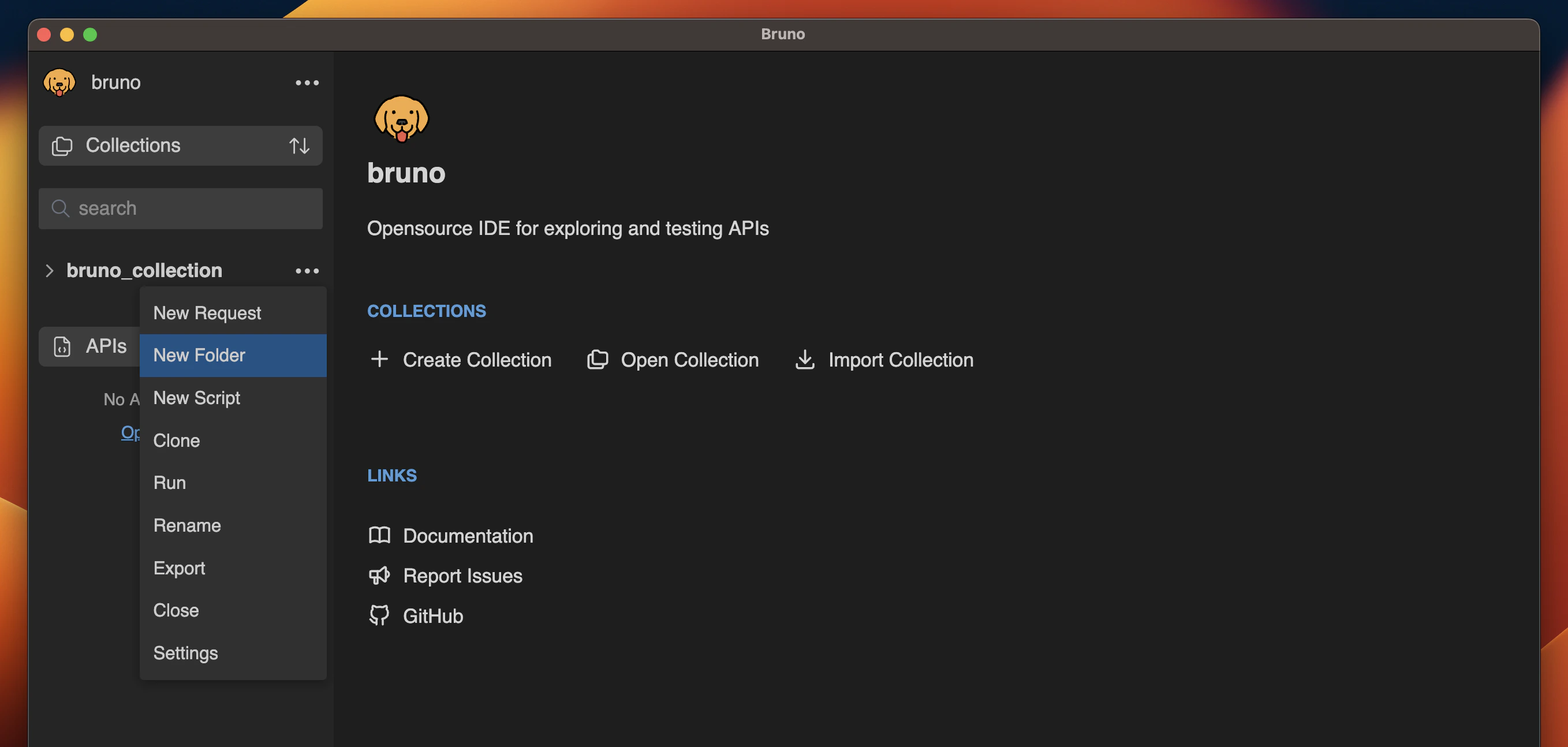Click the Open Collection folder icon

coord(597,359)
